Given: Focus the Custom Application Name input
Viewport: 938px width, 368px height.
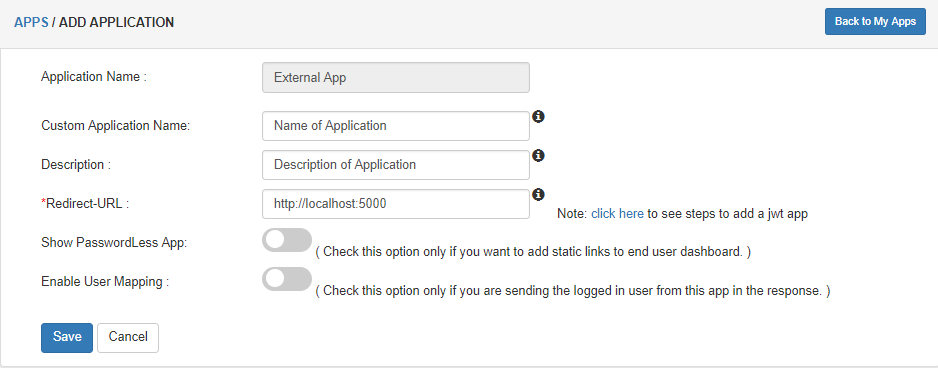Looking at the screenshot, I should 395,126.
